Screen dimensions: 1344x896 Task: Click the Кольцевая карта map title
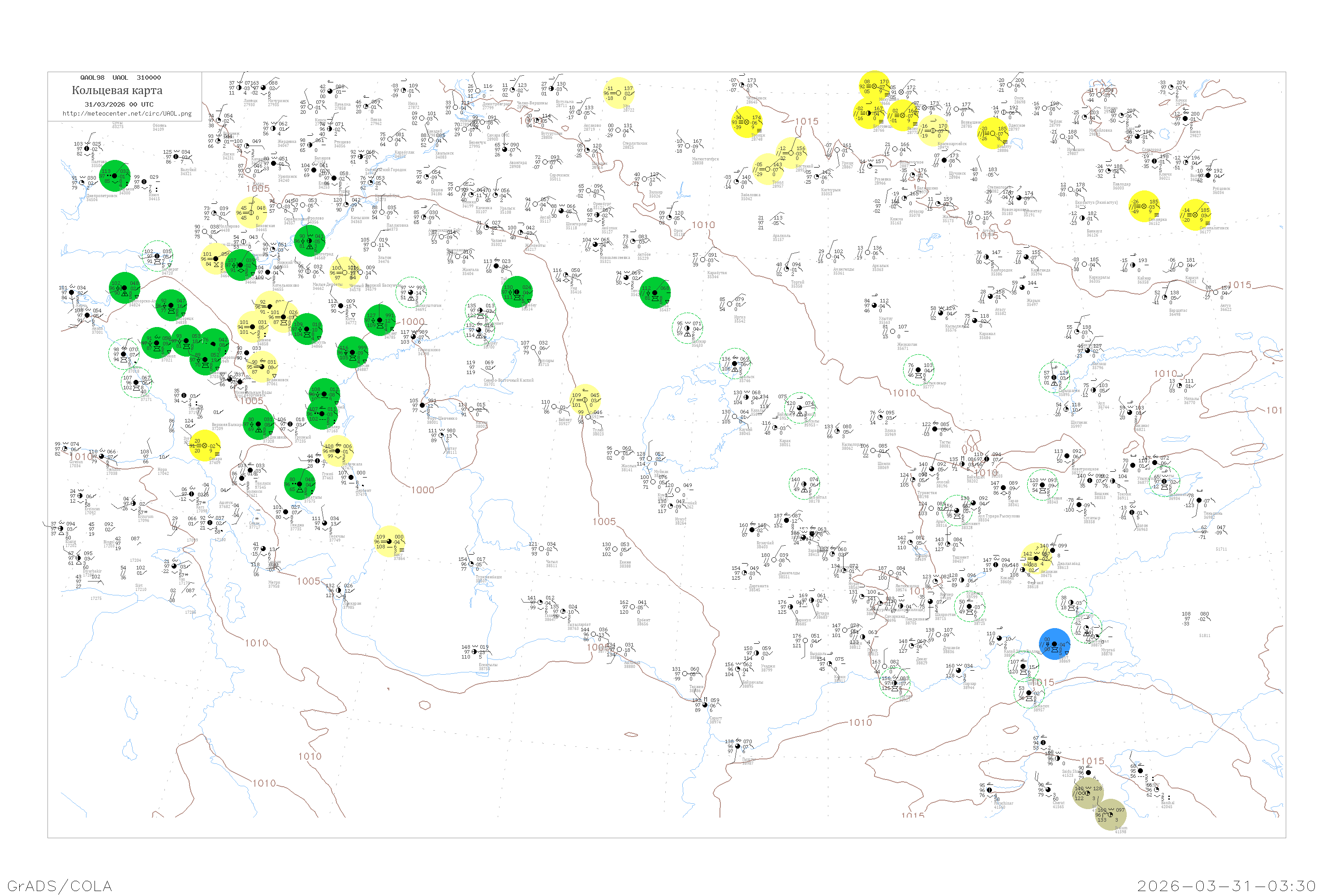point(117,90)
